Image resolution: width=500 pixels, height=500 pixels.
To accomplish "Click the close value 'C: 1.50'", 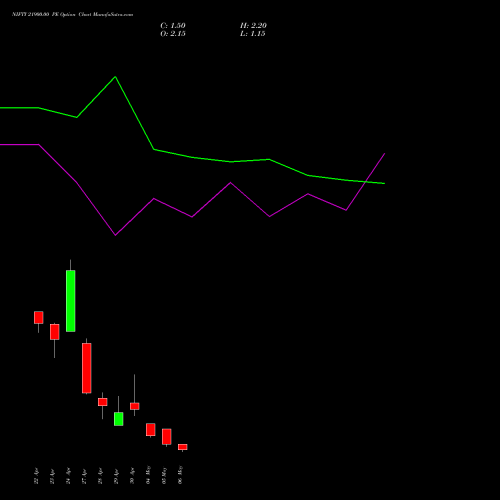I will pos(173,26).
